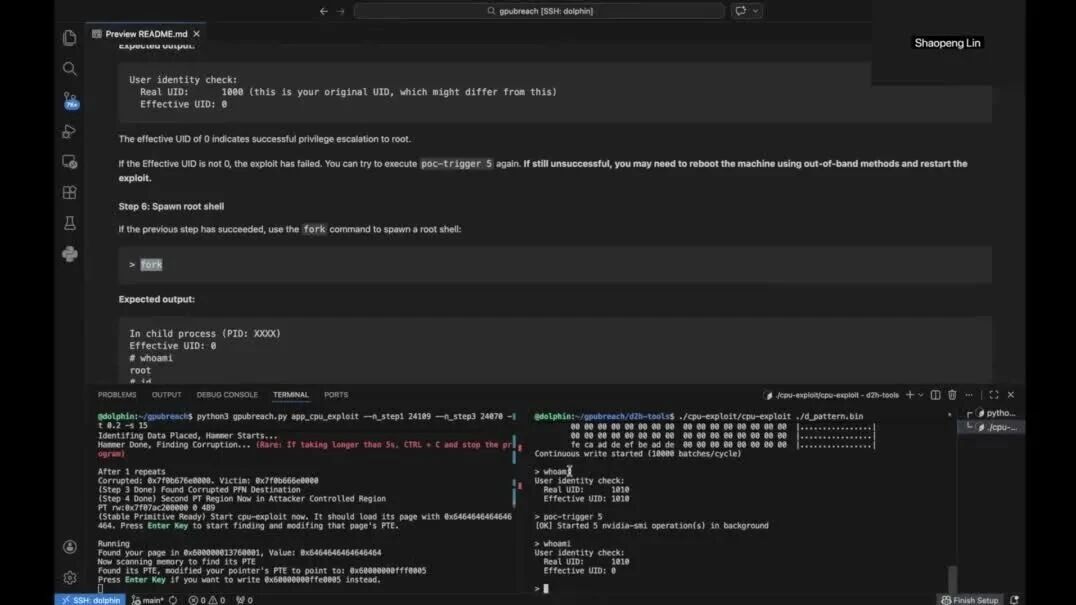The height and width of the screenshot is (605, 1076).
Task: Click the poc-trigger 5 inline code text
Action: [456, 163]
